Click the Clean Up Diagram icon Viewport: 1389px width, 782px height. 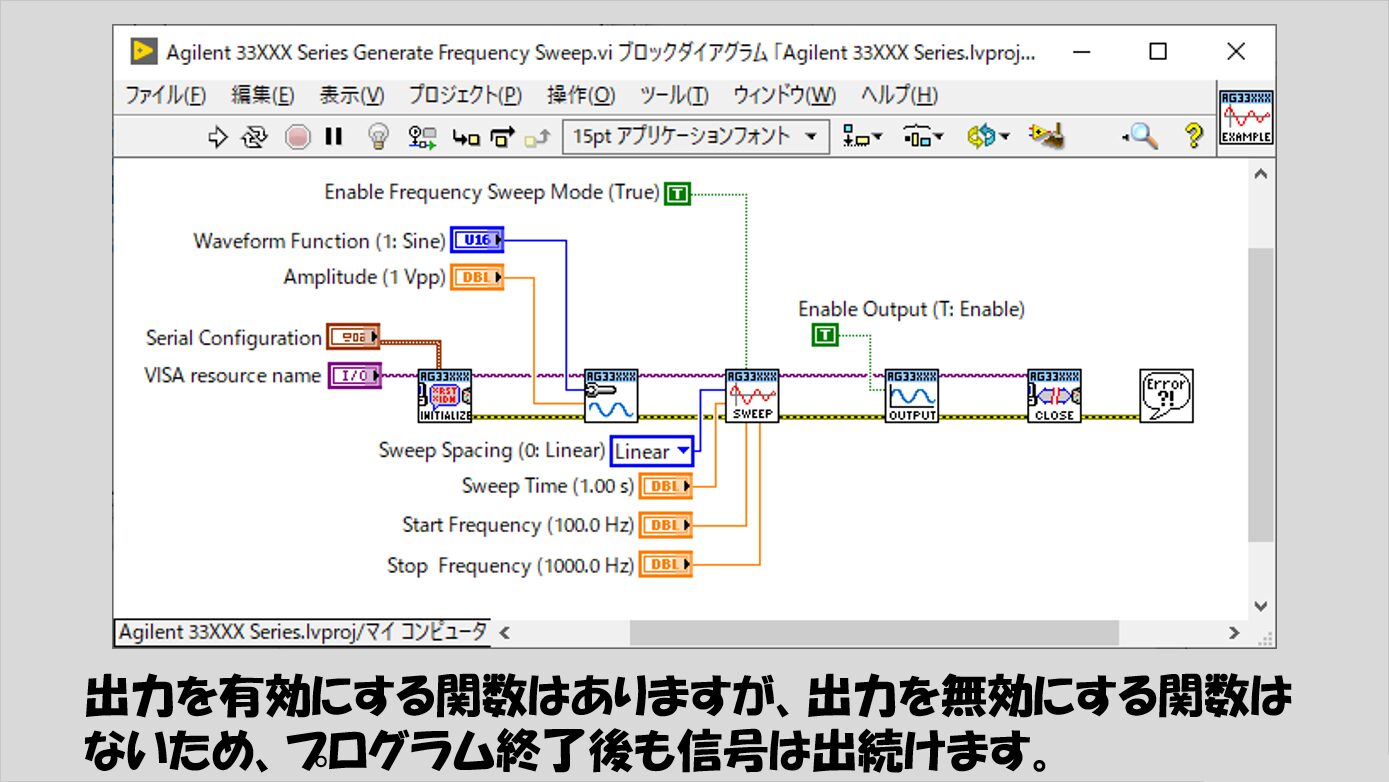click(x=1046, y=136)
